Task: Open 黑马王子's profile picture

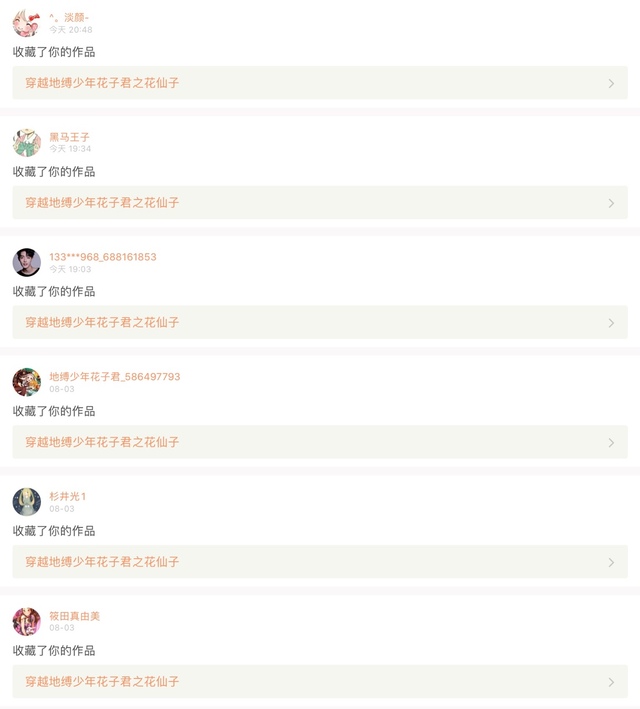Action: click(x=26, y=142)
